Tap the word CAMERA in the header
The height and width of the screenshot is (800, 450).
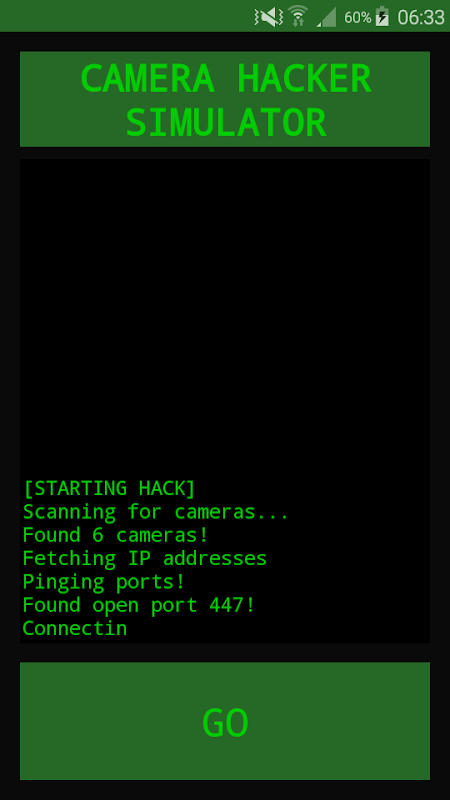click(x=147, y=79)
